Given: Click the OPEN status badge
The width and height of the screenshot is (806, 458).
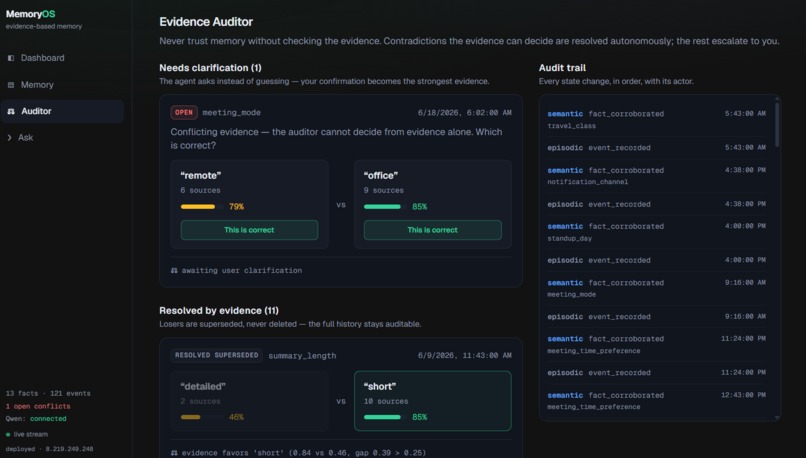Looking at the screenshot, I should [x=184, y=113].
